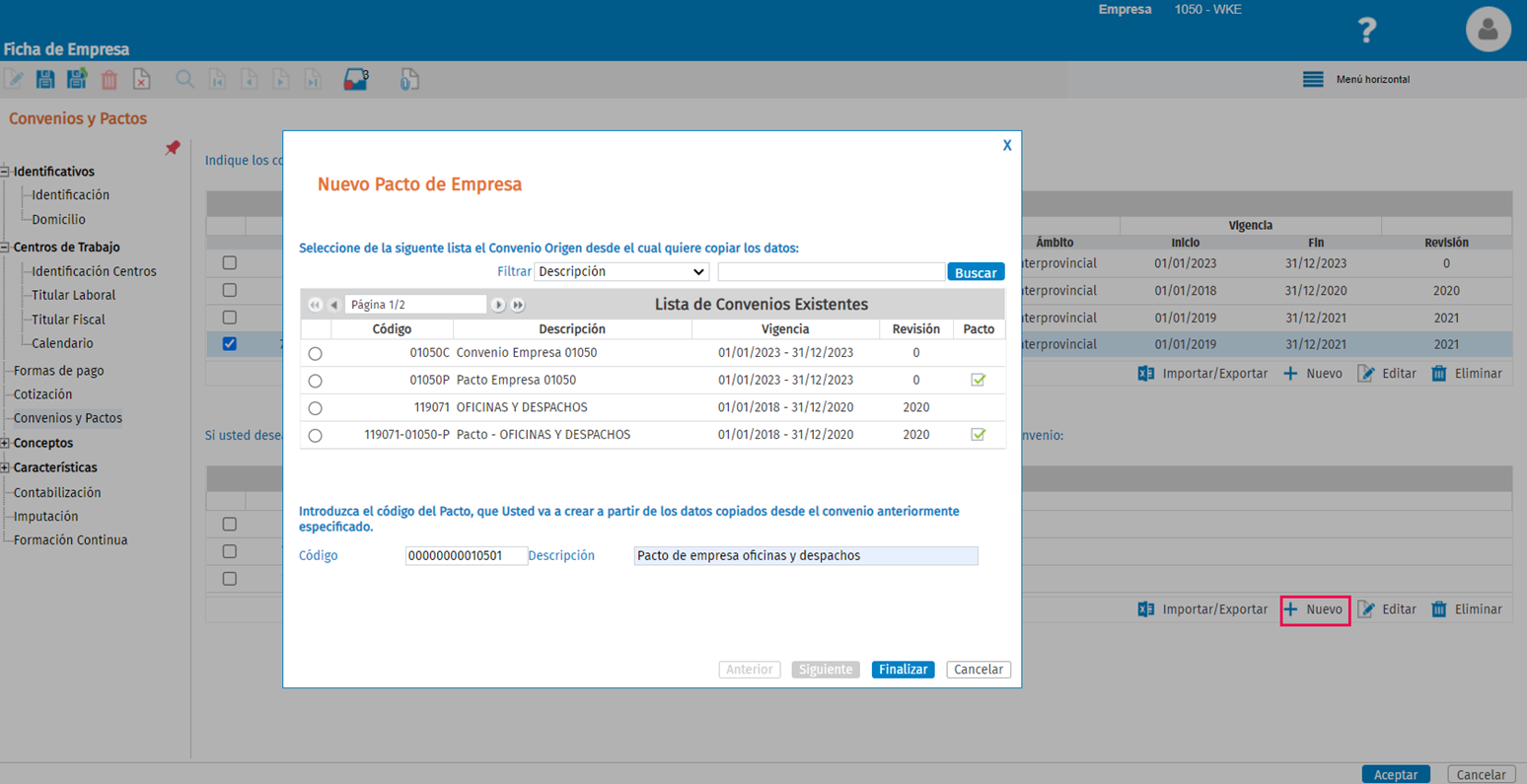1527x784 pixels.
Task: Tick the checkbox for row ending 31/12/2023
Action: click(x=230, y=263)
